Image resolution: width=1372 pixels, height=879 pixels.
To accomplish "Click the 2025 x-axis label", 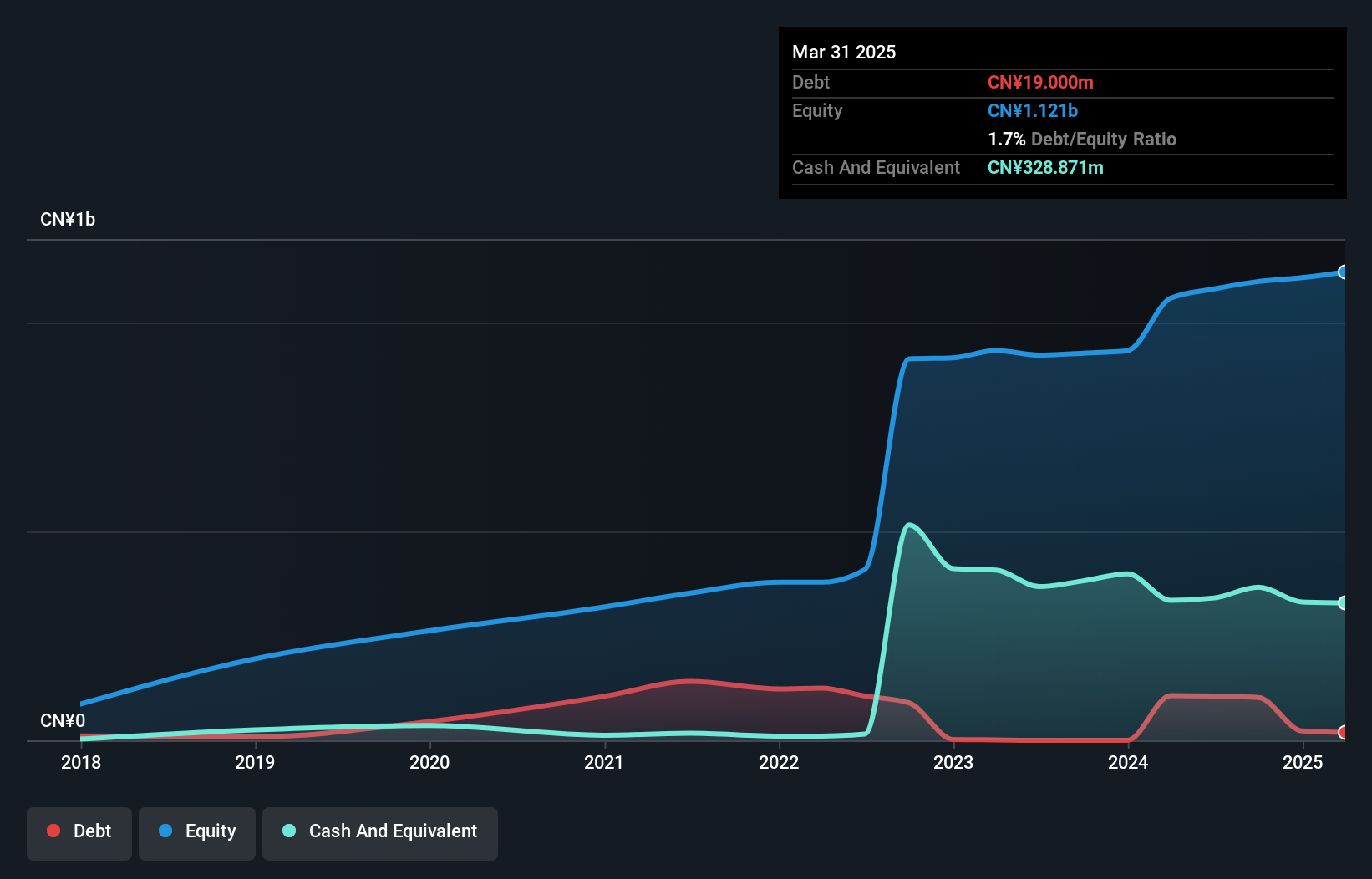I will click(x=1303, y=762).
